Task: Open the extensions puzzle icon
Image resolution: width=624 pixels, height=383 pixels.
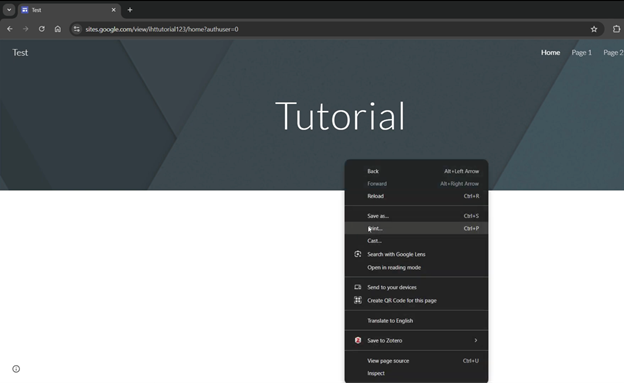Action: click(x=616, y=29)
